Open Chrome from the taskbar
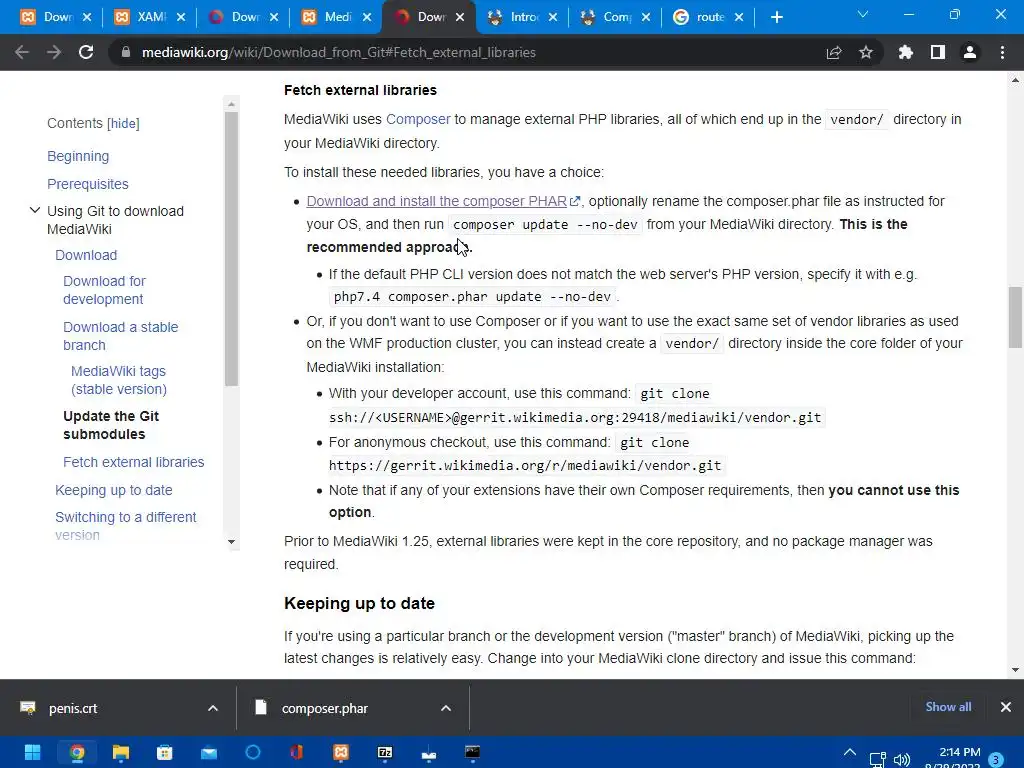 [76, 753]
